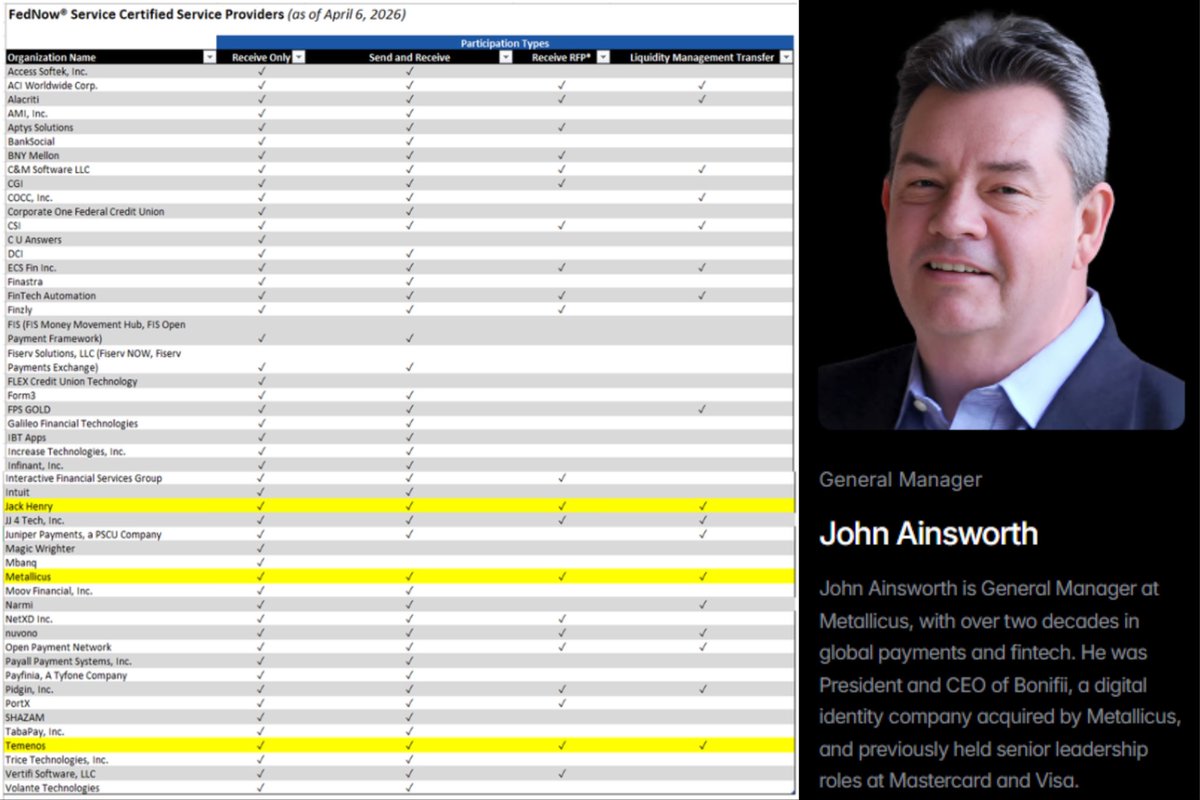Select the ECS Fin Inc. cell

coord(111,267)
